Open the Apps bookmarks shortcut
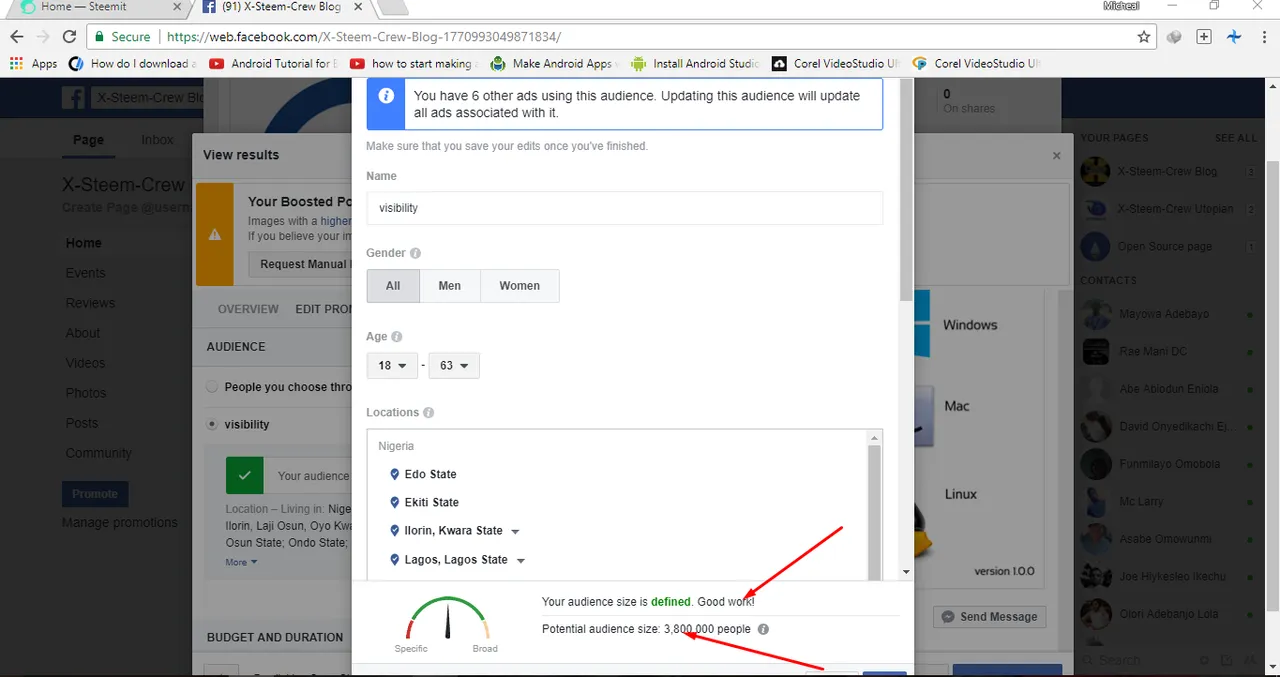 coord(33,63)
